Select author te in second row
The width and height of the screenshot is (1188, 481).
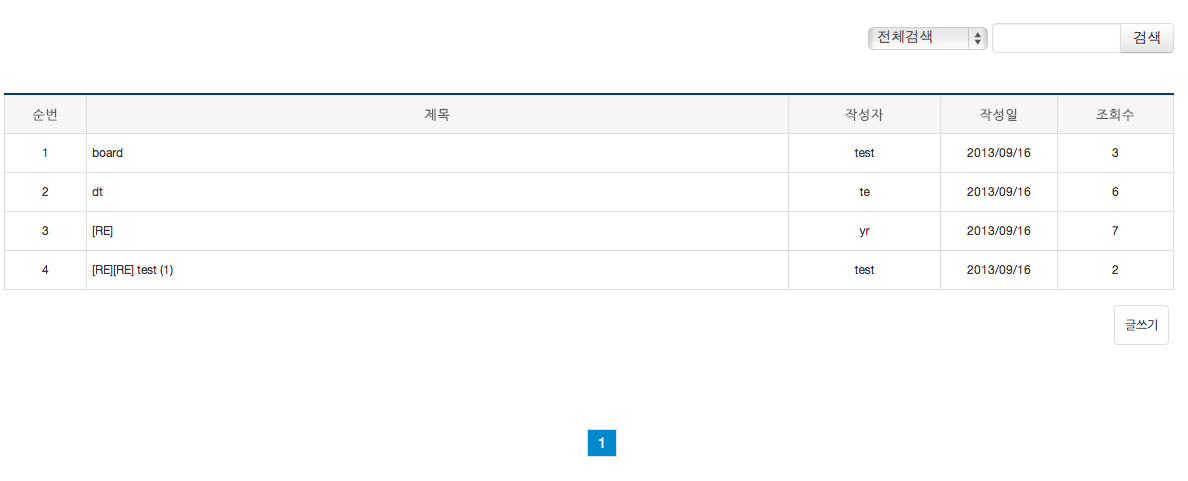click(864, 192)
